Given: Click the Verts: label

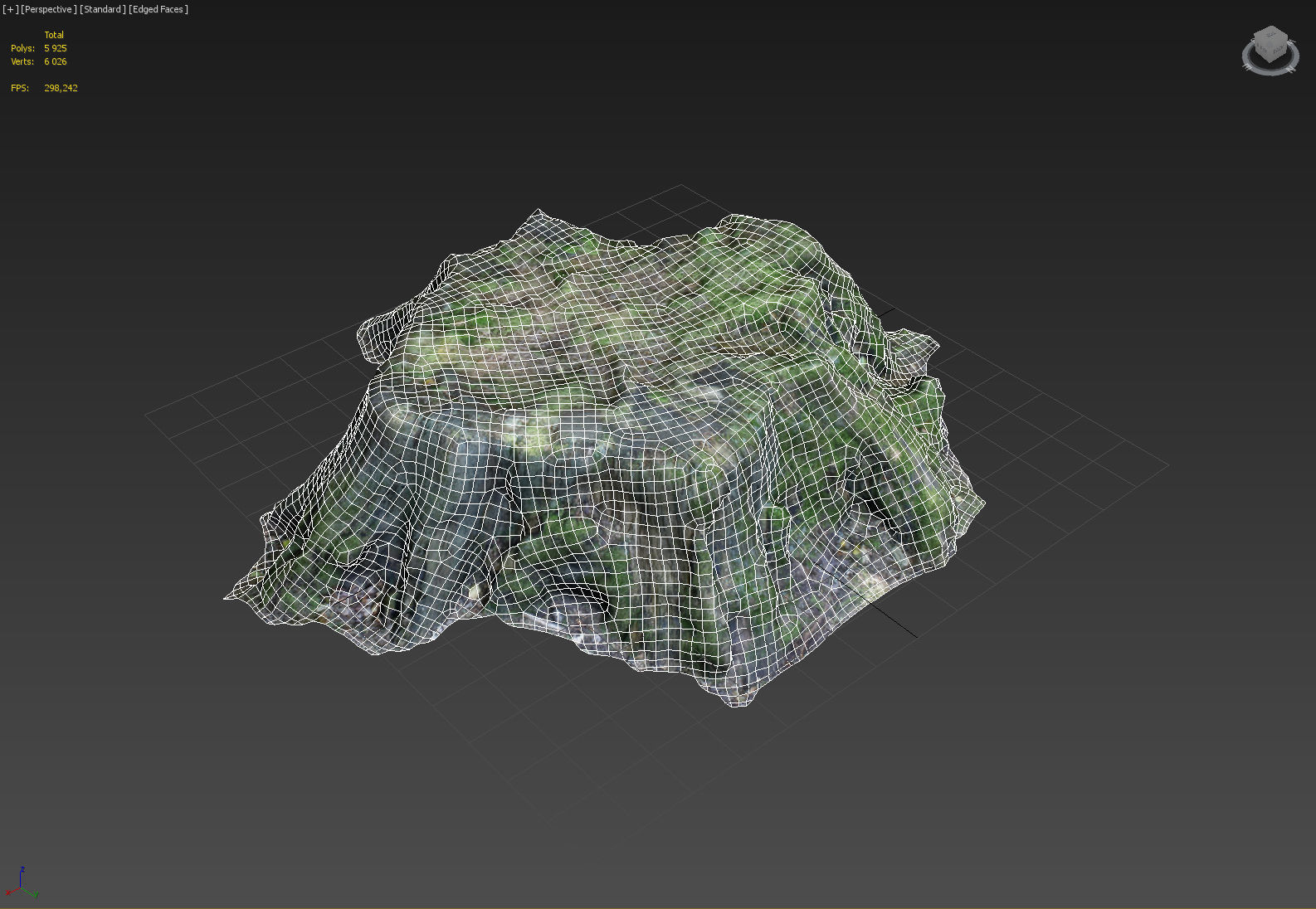Looking at the screenshot, I should point(22,61).
